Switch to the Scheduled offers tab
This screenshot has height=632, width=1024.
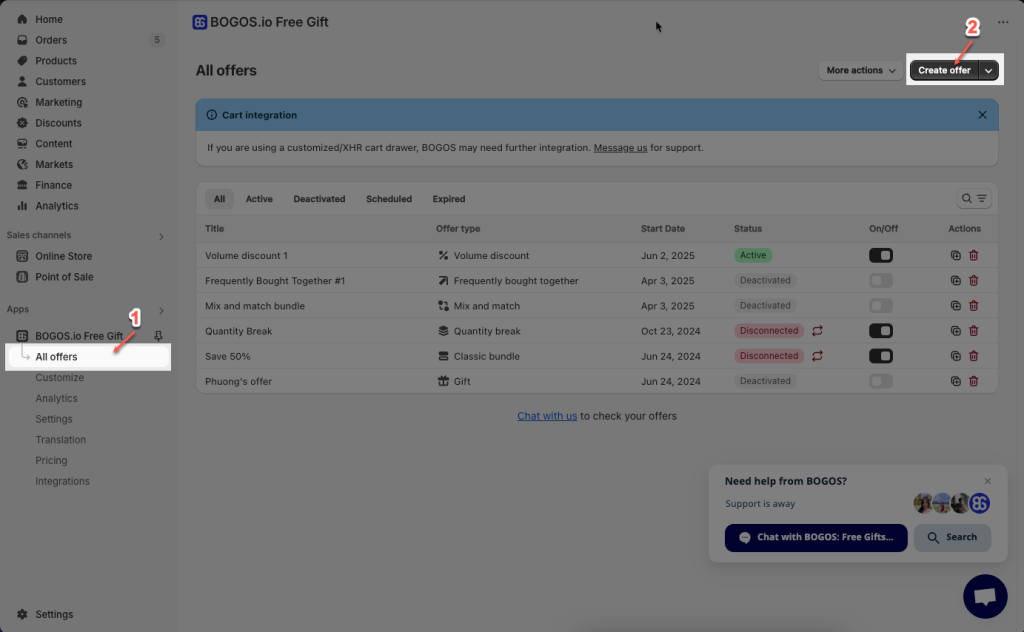[389, 199]
